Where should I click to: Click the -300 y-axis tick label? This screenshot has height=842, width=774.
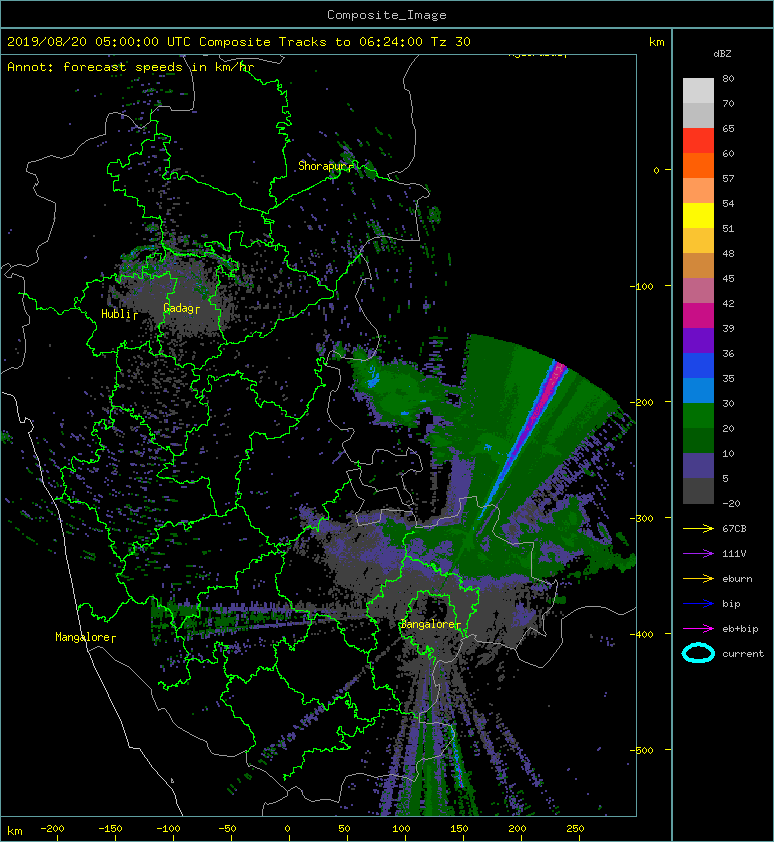coord(642,518)
